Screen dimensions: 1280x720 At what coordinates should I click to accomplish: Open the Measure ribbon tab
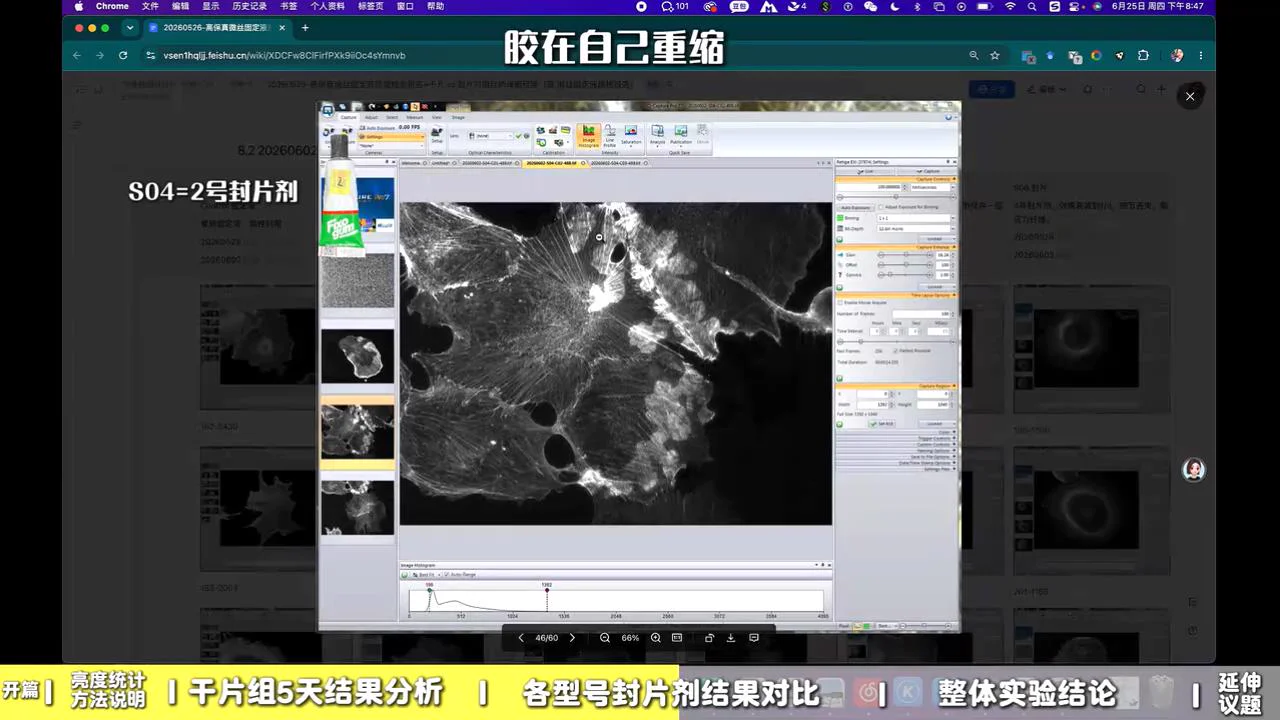[x=414, y=117]
